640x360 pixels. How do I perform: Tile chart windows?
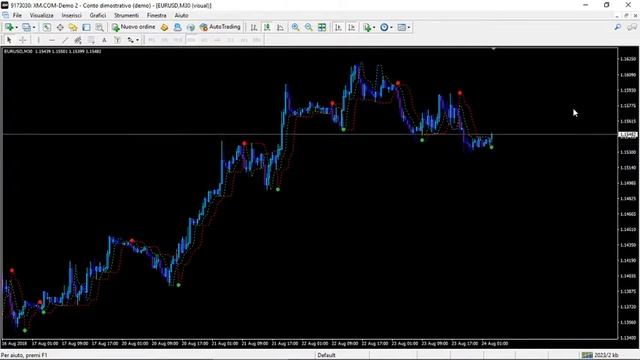point(322,27)
